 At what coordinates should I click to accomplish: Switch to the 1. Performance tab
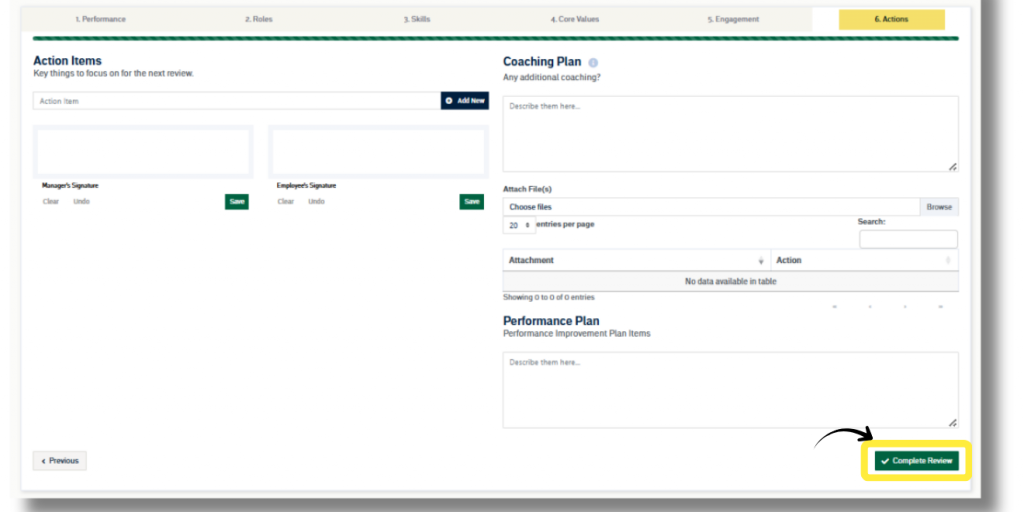pyautogui.click(x=101, y=19)
